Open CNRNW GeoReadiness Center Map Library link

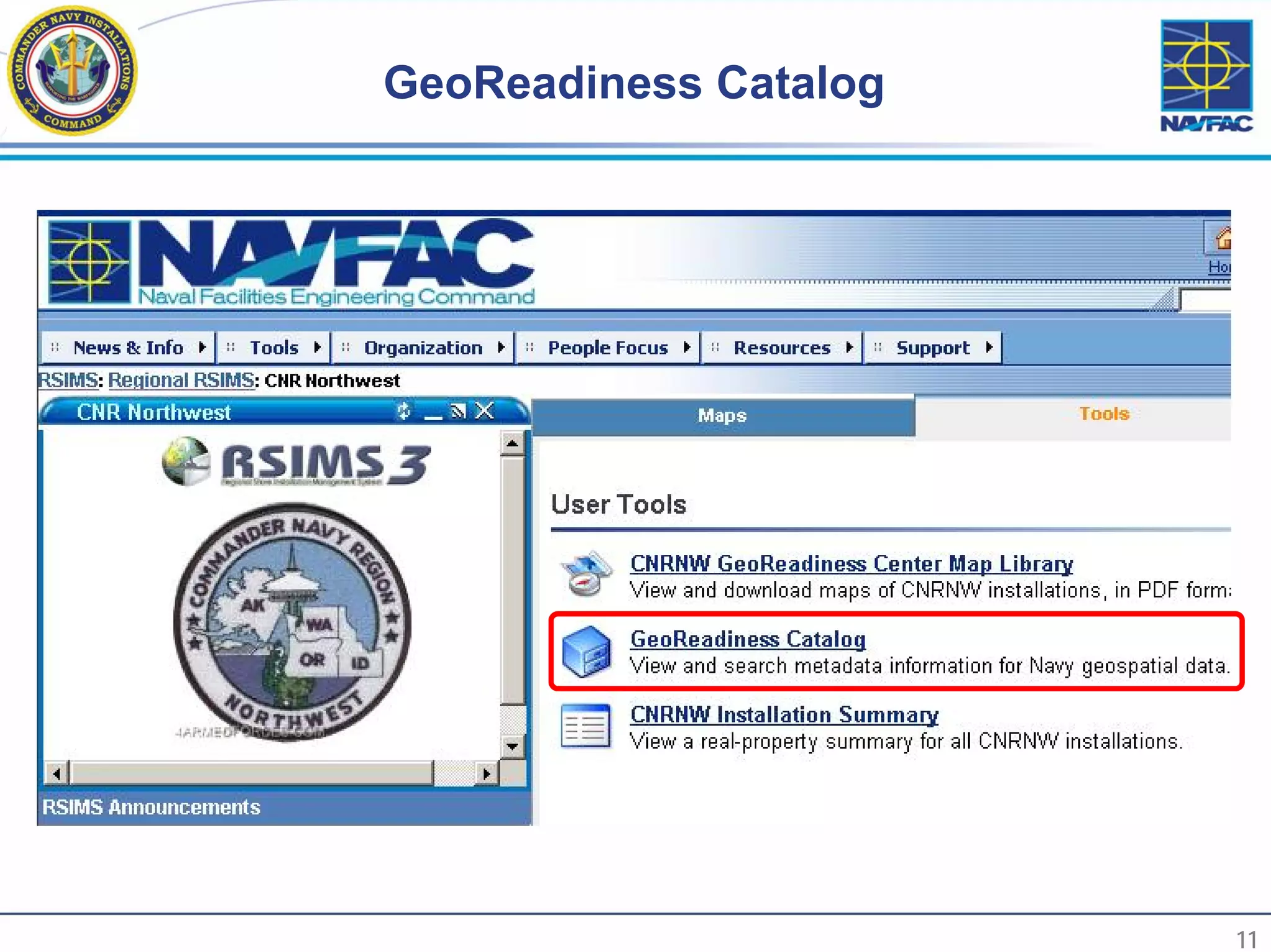pos(851,564)
